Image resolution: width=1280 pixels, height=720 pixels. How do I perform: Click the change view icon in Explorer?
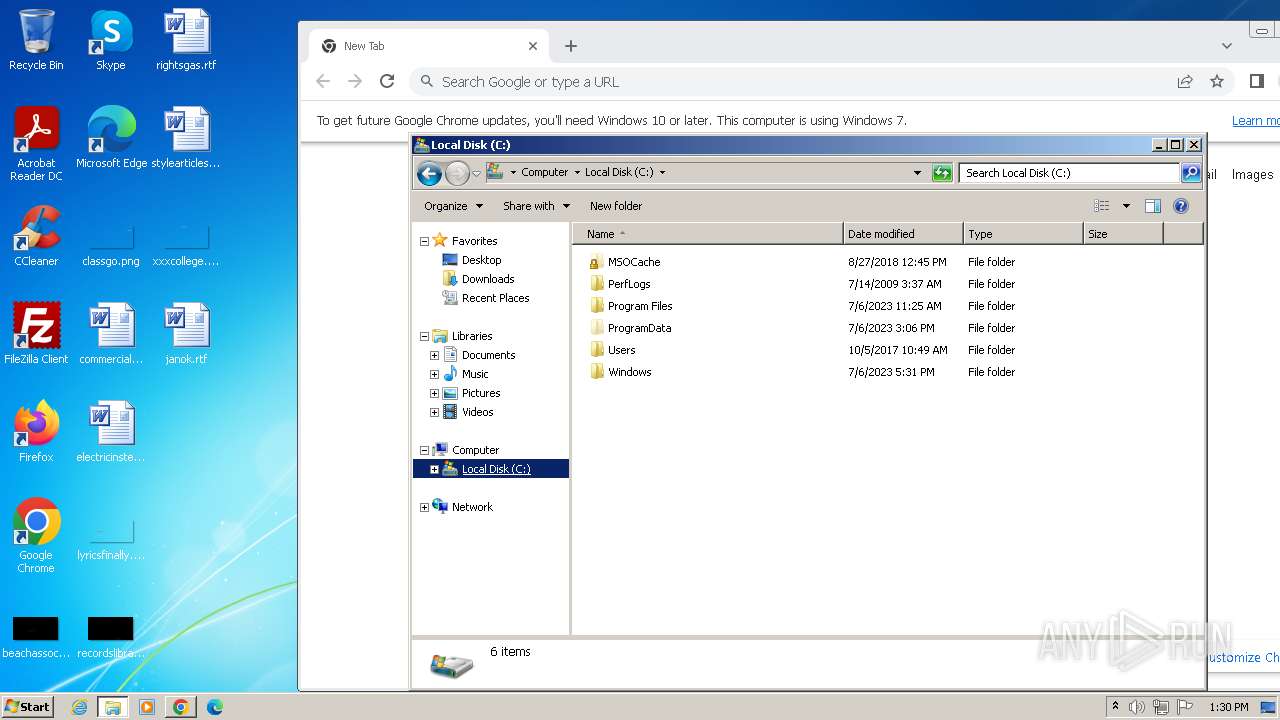pos(1102,206)
